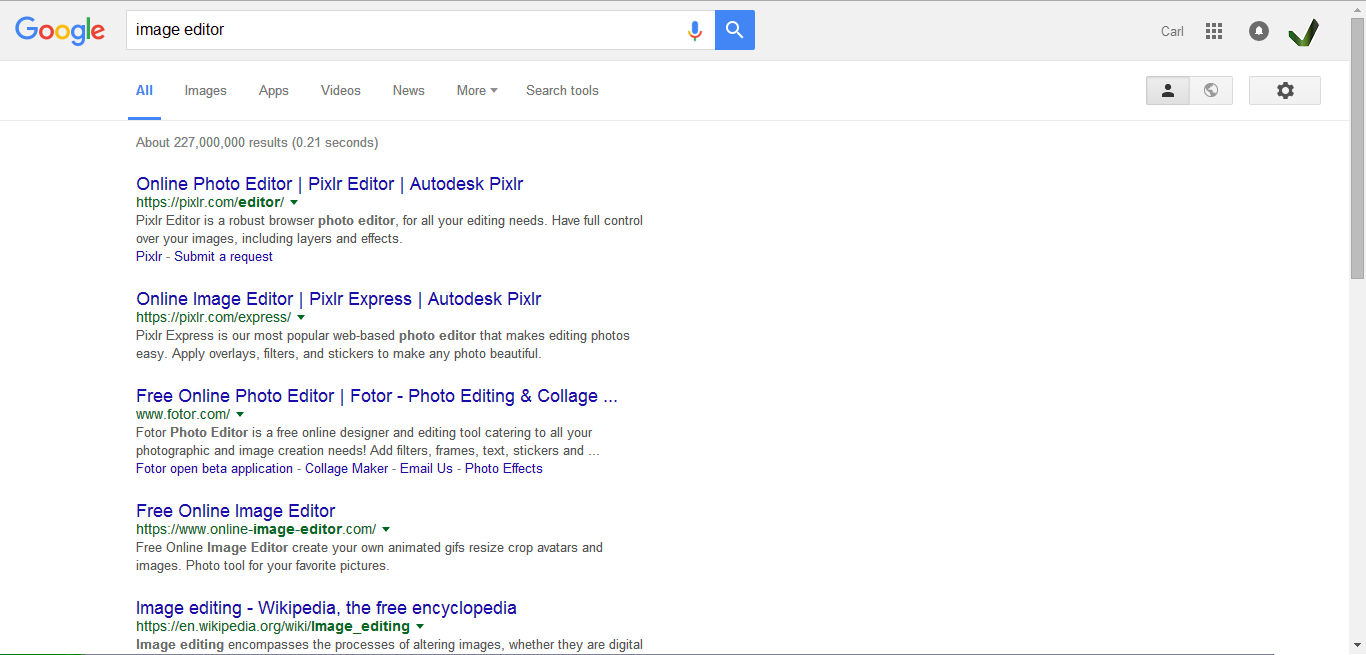
Task: Select the All tab
Action: (144, 90)
